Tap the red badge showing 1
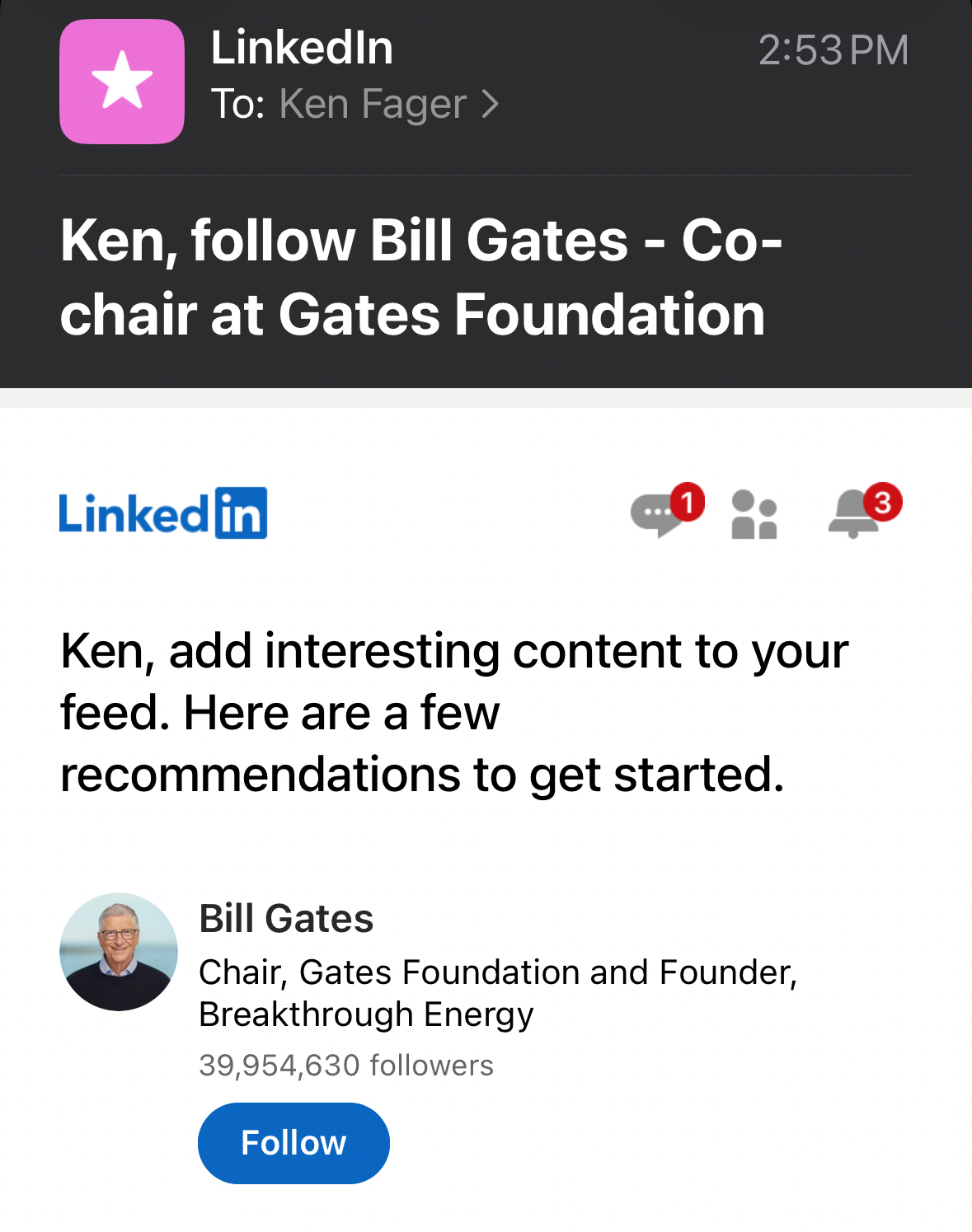Image resolution: width=972 pixels, height=1232 pixels. [688, 502]
